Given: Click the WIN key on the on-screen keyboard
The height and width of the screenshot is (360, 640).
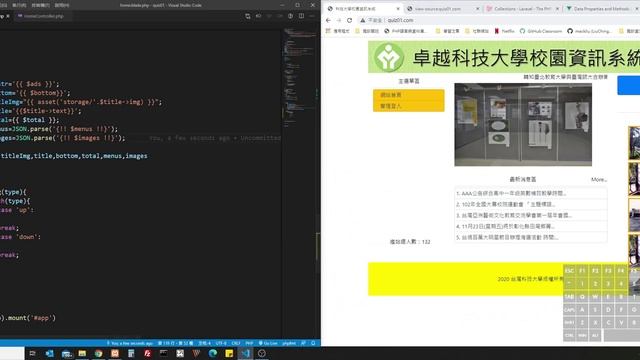Looking at the screenshot, I should coord(582,336).
